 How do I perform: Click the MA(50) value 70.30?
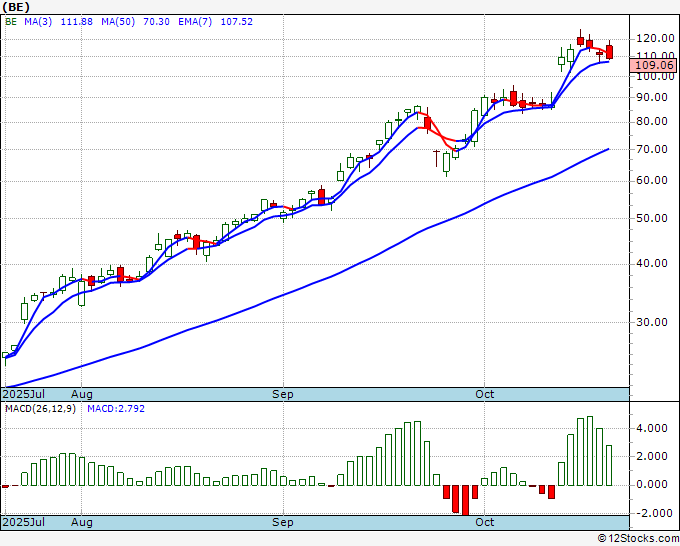tap(156, 22)
